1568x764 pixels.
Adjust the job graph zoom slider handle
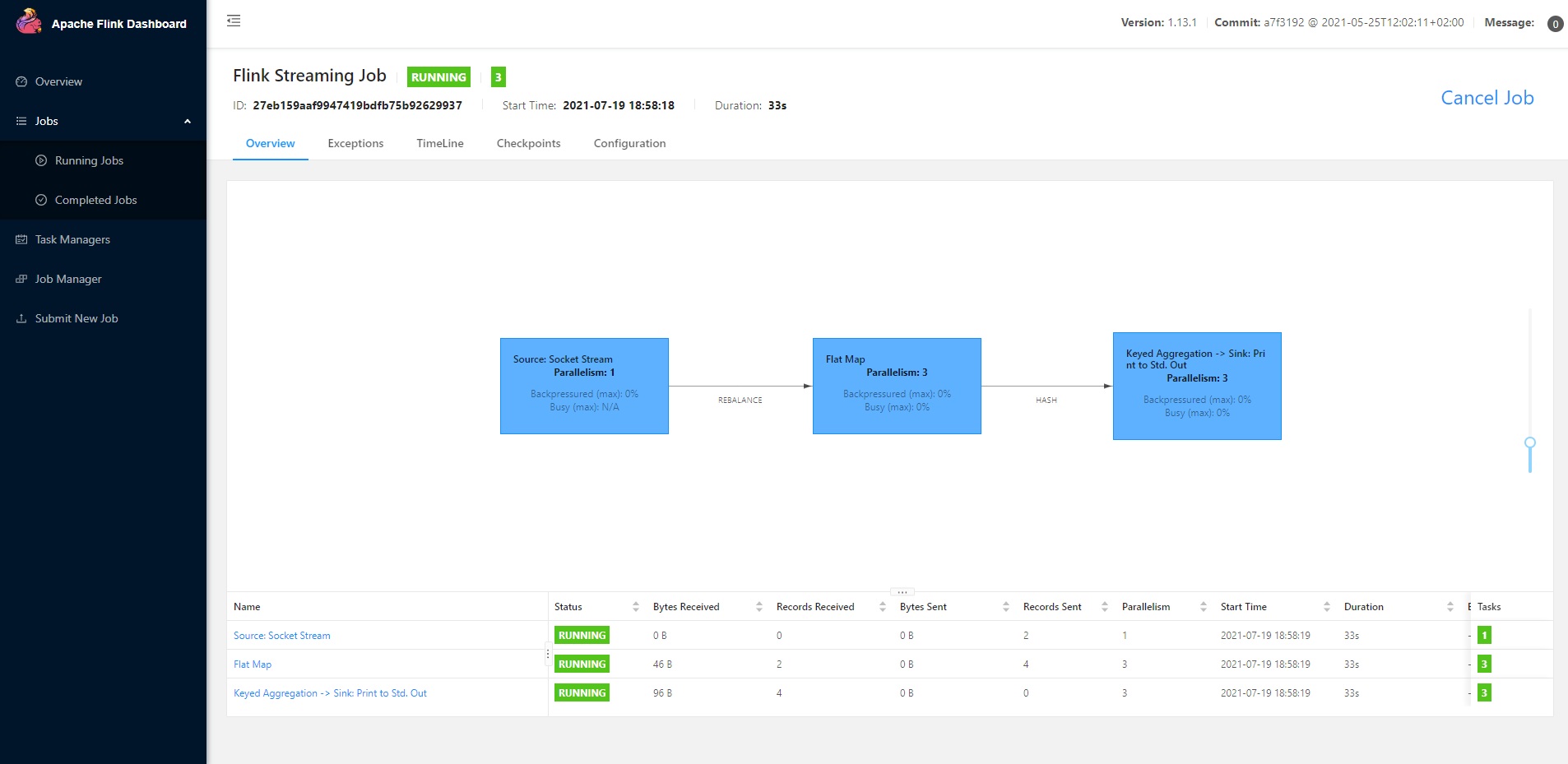[1530, 442]
